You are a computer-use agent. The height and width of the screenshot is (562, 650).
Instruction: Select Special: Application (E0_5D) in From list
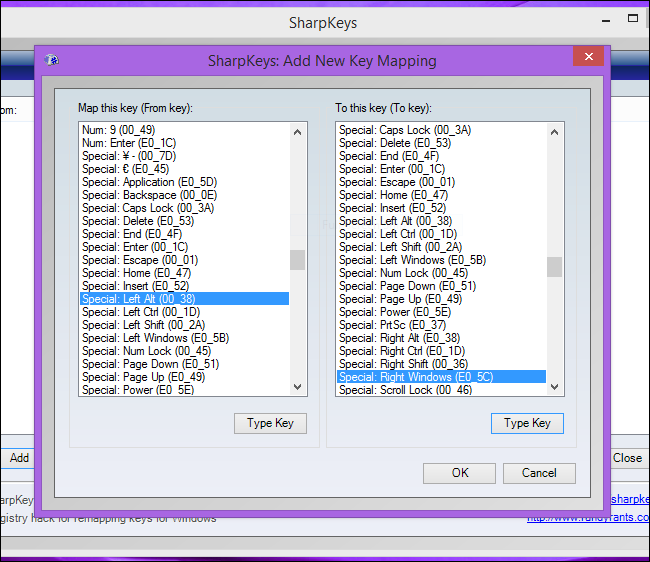[x=184, y=182]
